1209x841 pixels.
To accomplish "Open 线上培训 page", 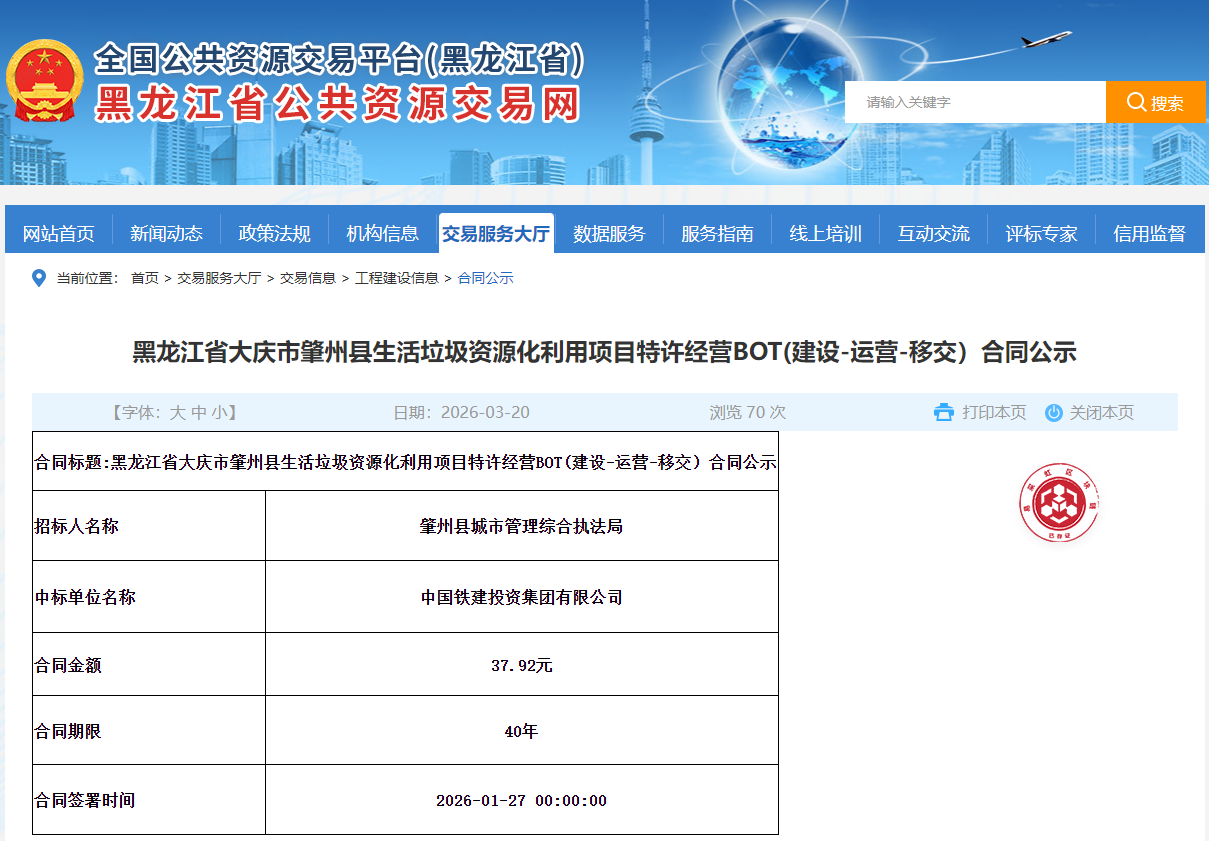I will coord(825,233).
